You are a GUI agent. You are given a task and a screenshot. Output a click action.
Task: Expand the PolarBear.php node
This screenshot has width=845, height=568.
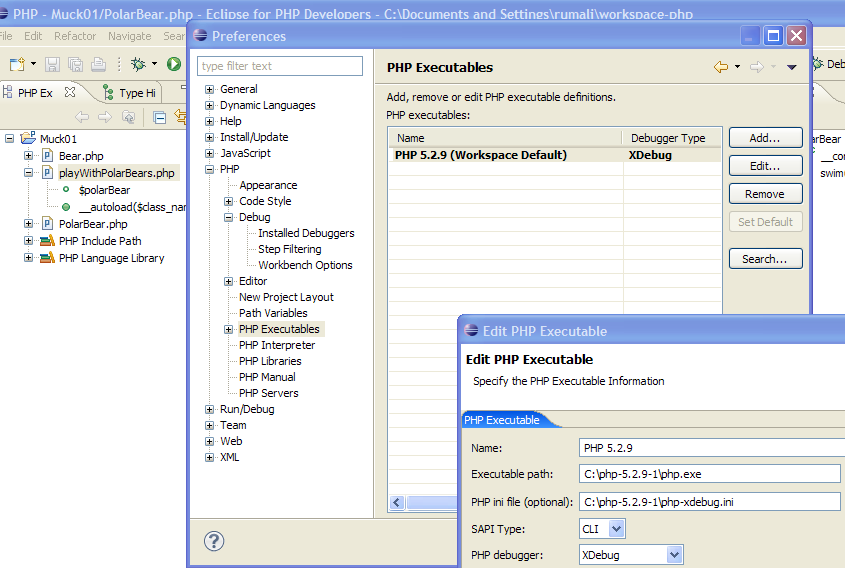29,224
